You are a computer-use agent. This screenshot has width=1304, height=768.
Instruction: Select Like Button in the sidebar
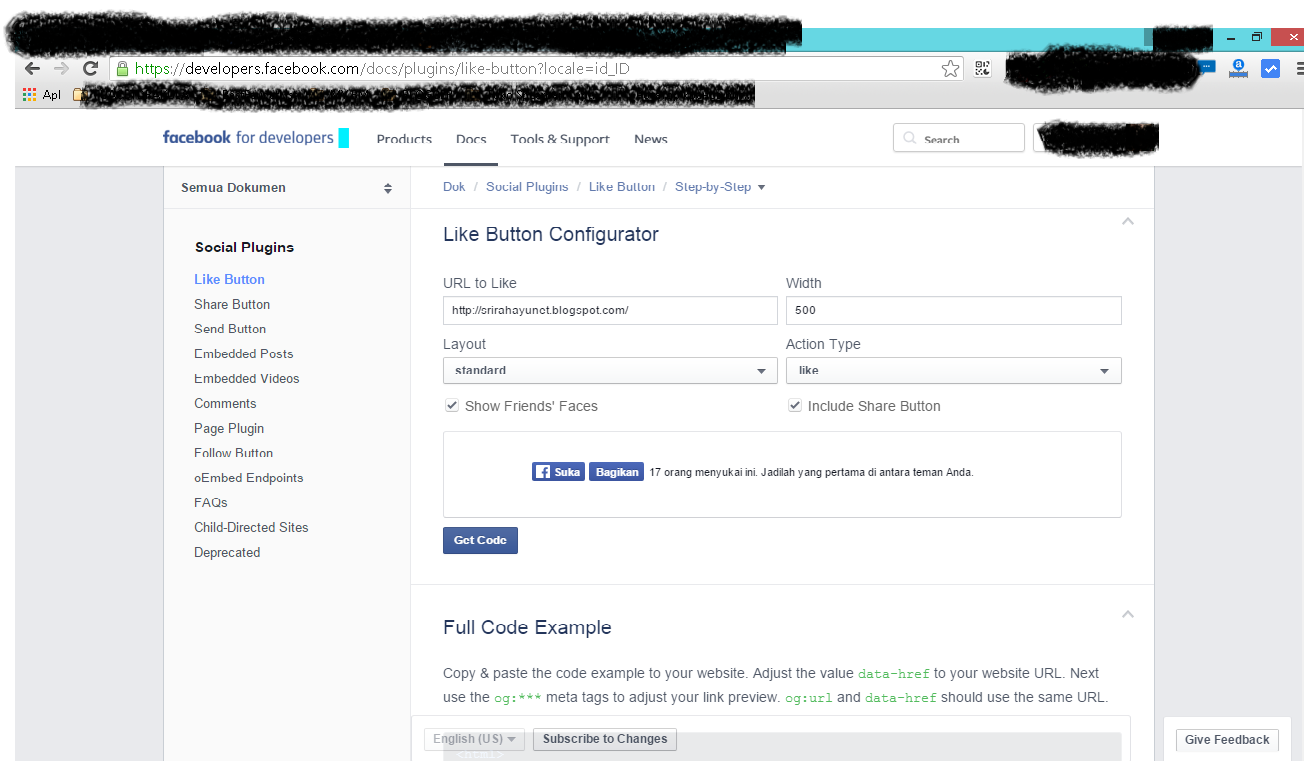coord(230,280)
